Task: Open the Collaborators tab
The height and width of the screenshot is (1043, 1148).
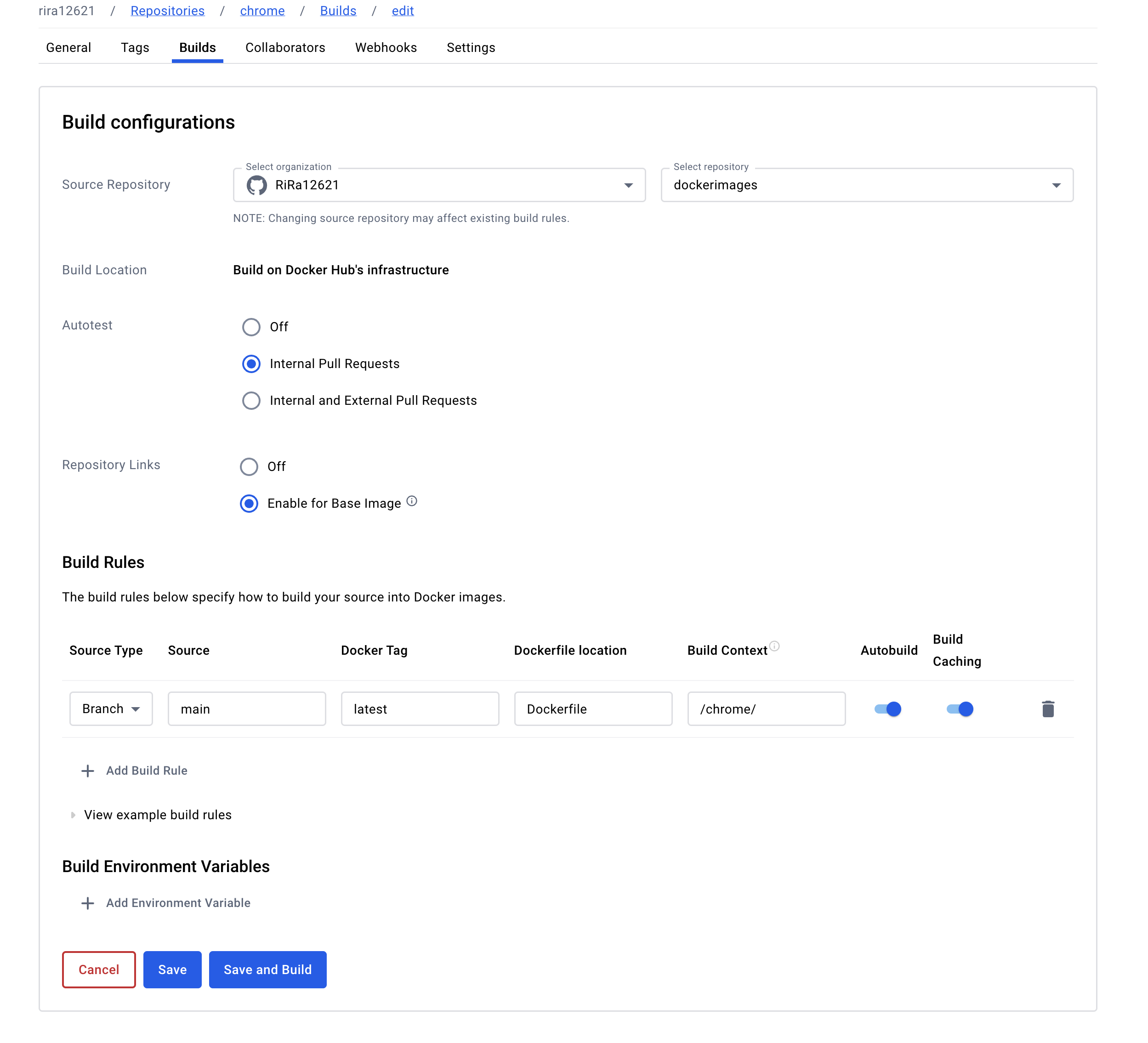Action: [285, 48]
